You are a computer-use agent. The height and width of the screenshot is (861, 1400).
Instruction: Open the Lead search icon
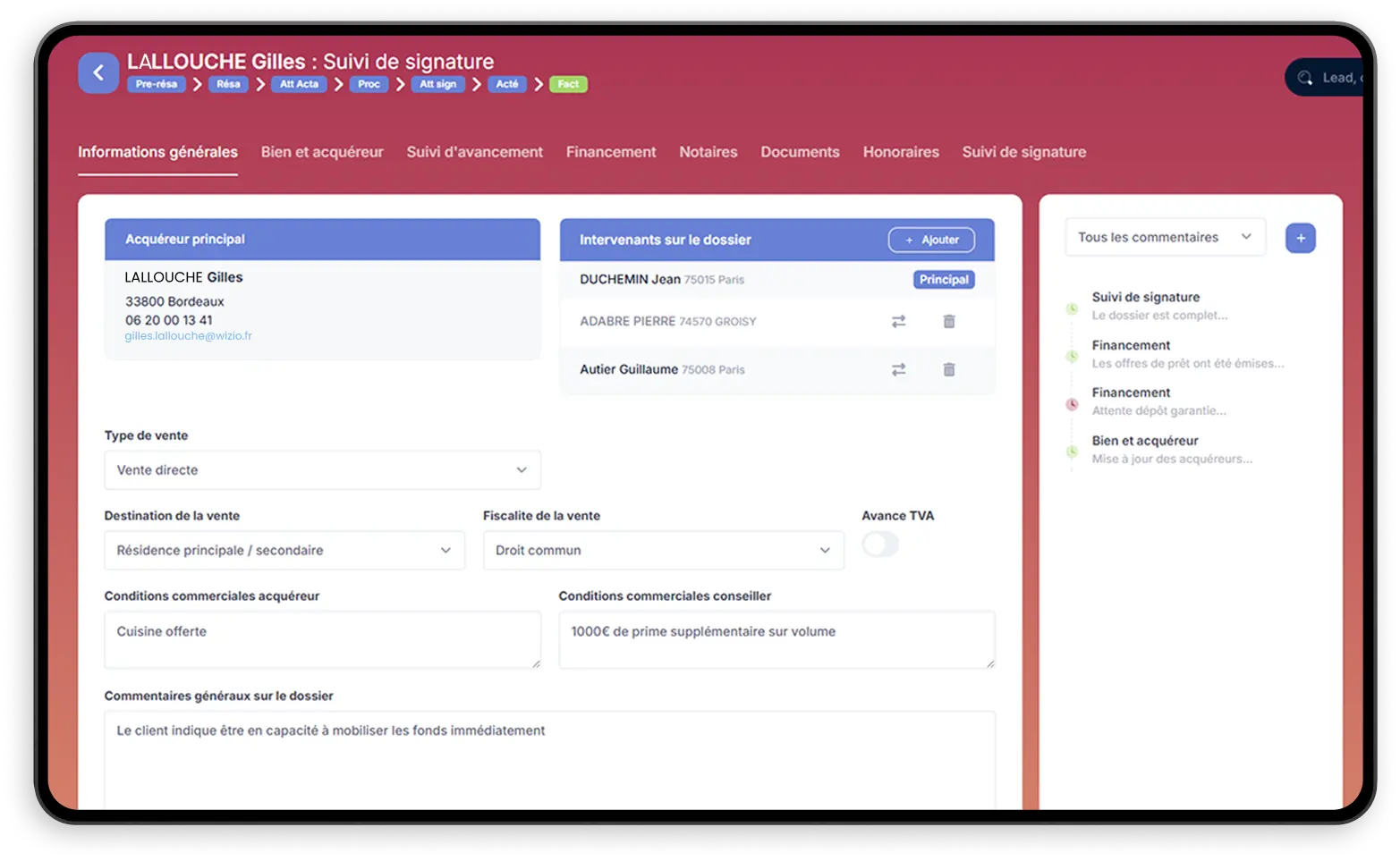coord(1305,78)
